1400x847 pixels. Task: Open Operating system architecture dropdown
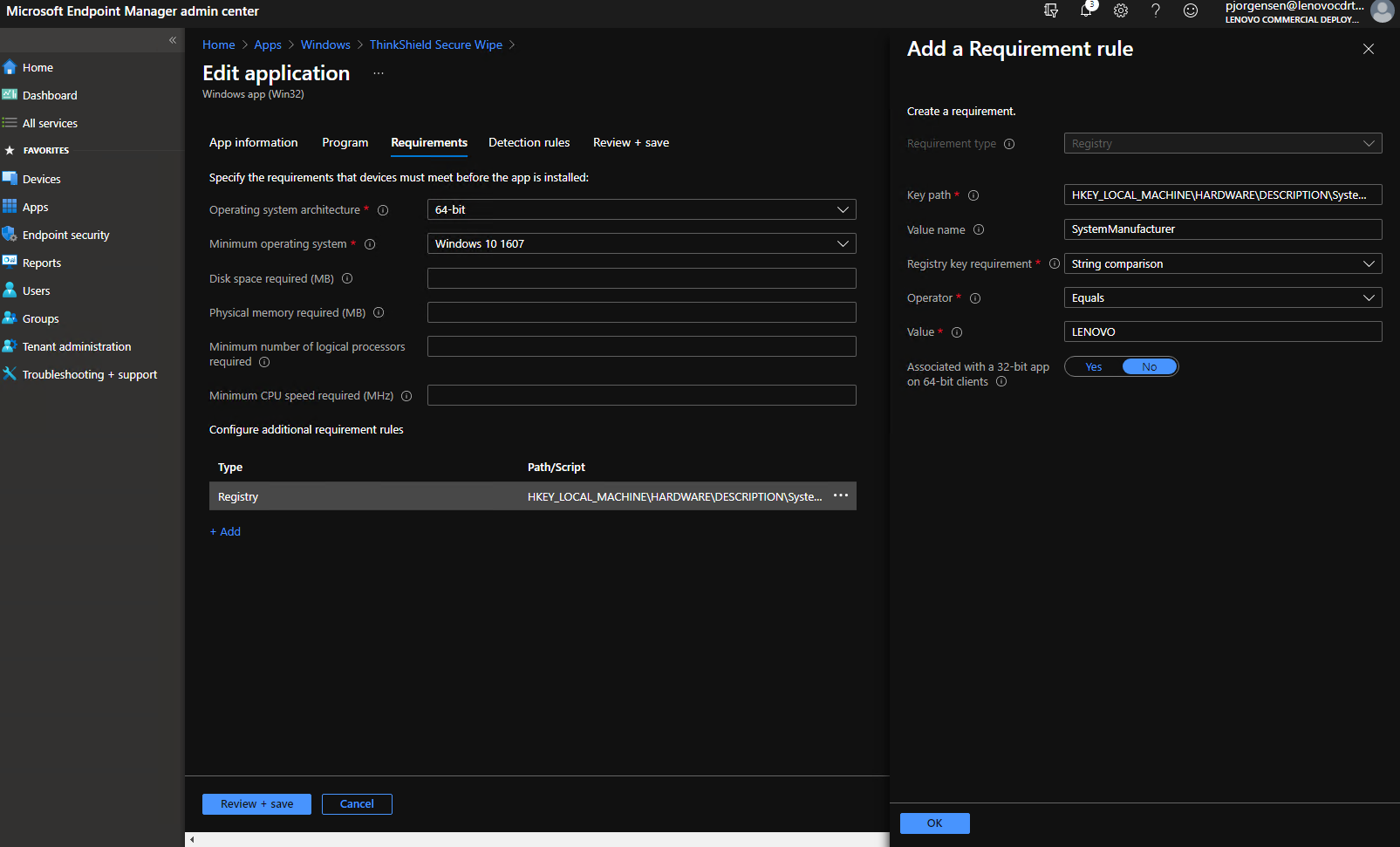[641, 209]
